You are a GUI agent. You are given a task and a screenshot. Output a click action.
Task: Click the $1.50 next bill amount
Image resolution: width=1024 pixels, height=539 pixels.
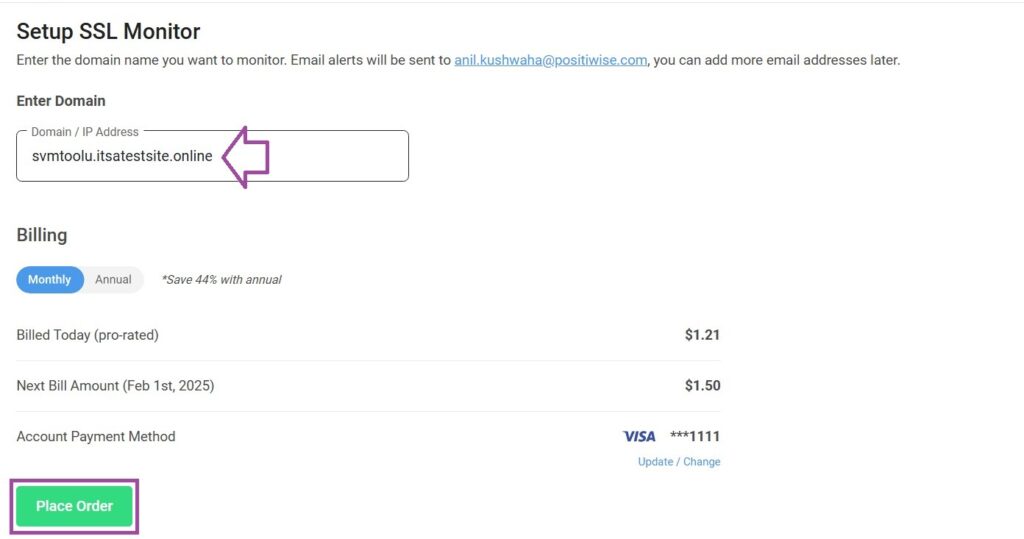coord(702,386)
